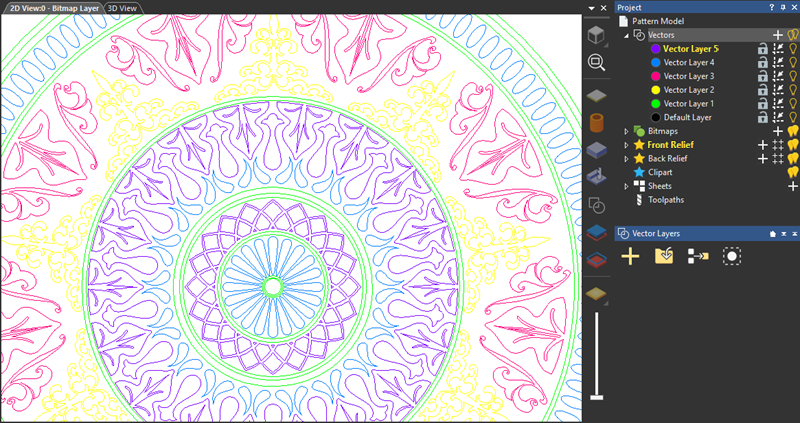Image resolution: width=800 pixels, height=423 pixels.
Task: Click the Project panel title
Action: (629, 8)
